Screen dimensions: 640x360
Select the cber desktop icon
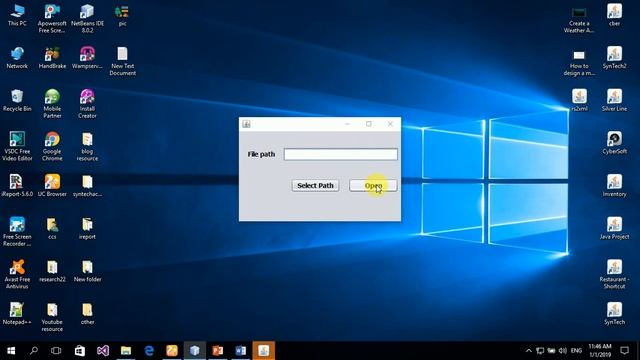[x=614, y=16]
